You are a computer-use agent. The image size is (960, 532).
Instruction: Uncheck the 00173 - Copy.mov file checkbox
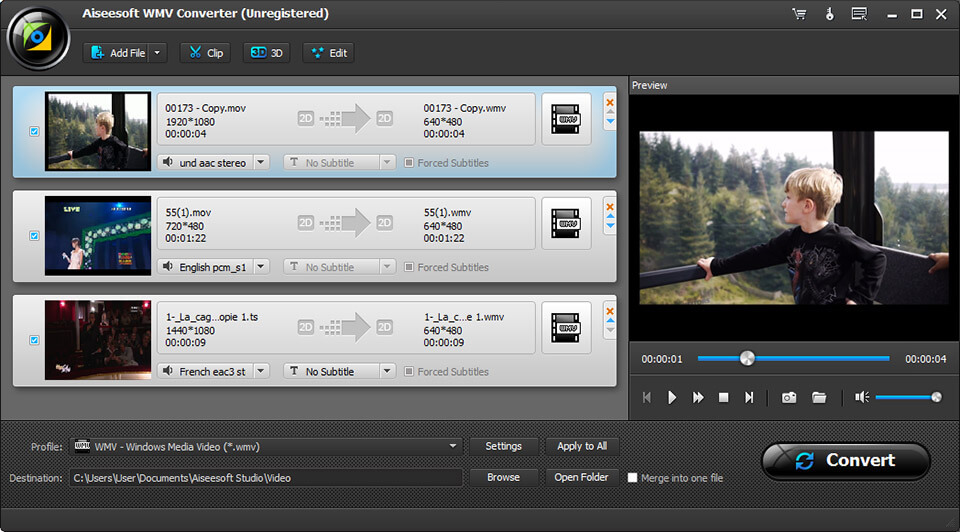coord(34,132)
